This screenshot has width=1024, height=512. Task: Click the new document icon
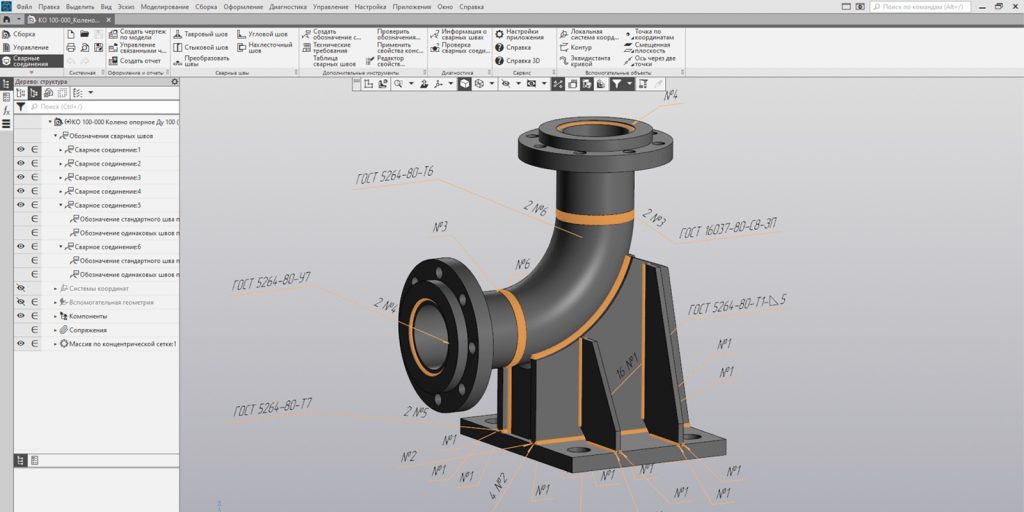[71, 34]
